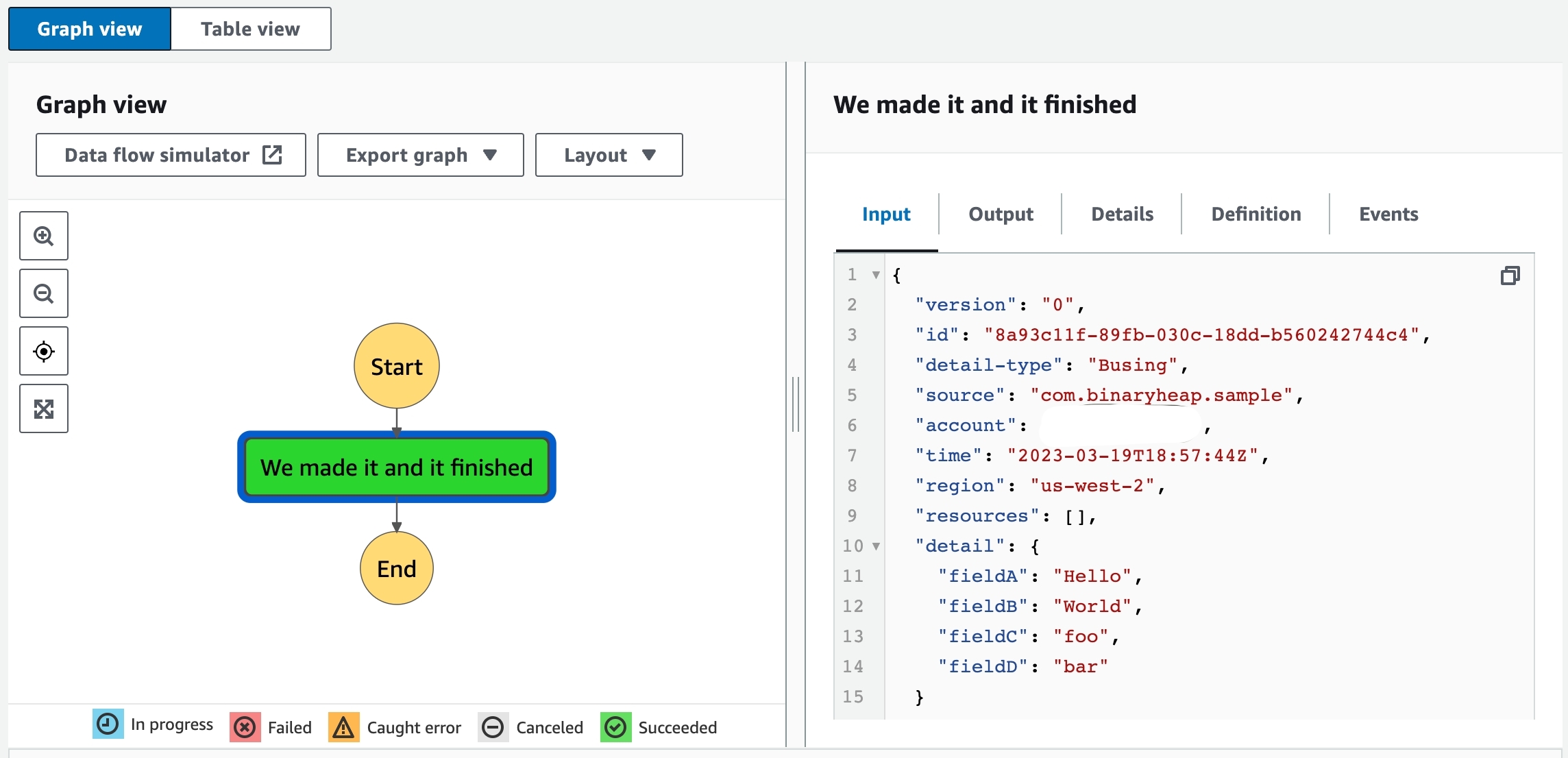Open the Events tab
The height and width of the screenshot is (758, 1568).
pyautogui.click(x=1388, y=214)
